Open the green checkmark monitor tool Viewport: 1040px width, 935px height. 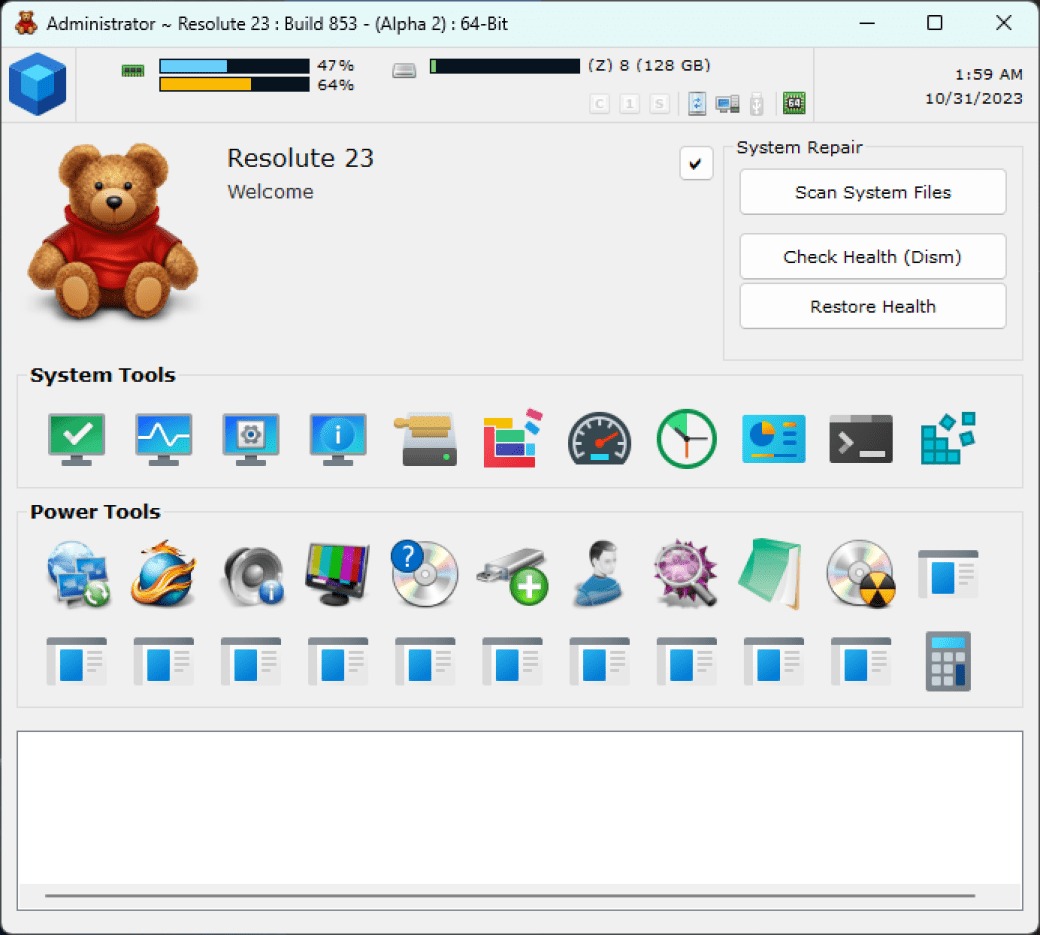click(77, 439)
